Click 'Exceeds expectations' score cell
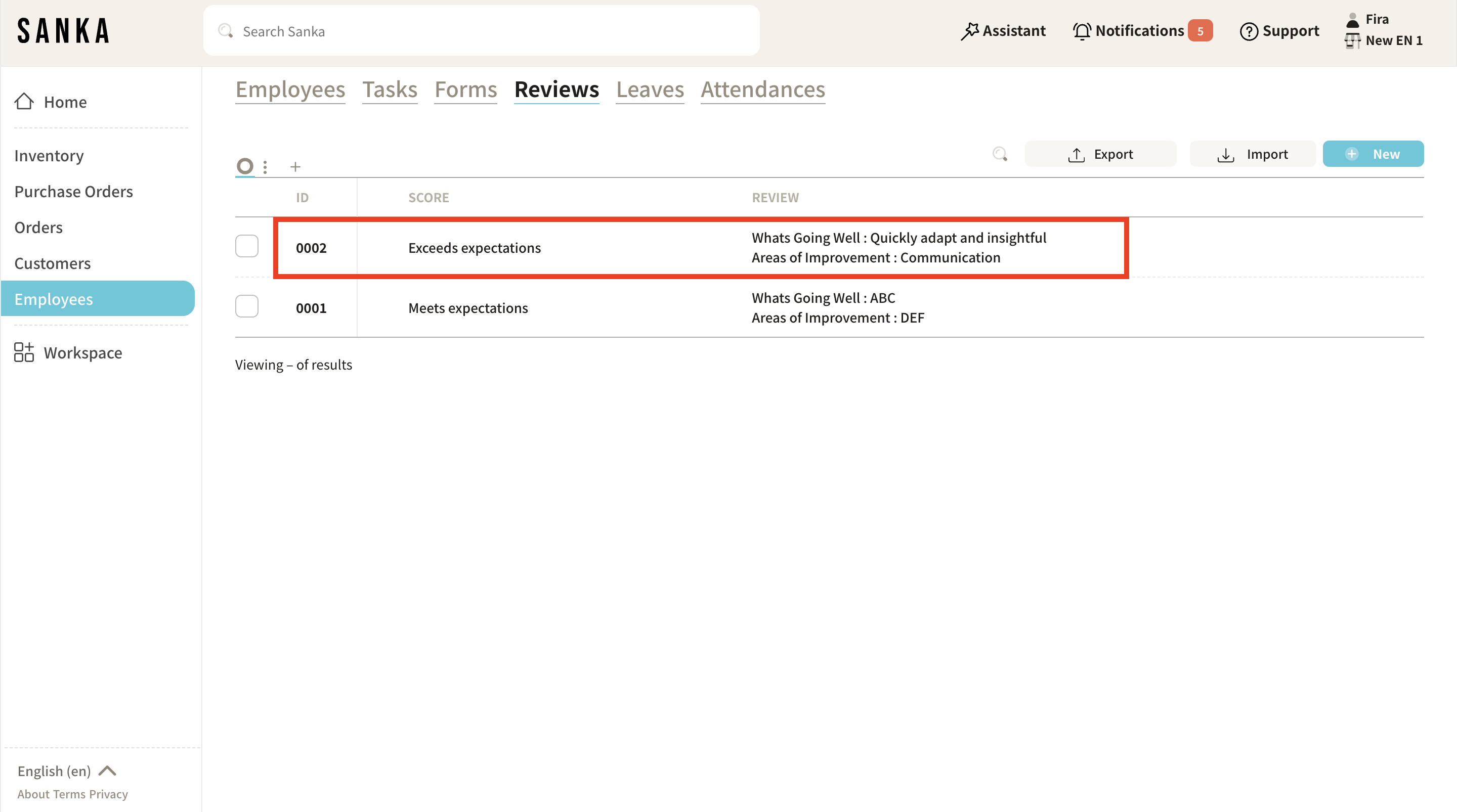This screenshot has width=1457, height=812. (475, 248)
